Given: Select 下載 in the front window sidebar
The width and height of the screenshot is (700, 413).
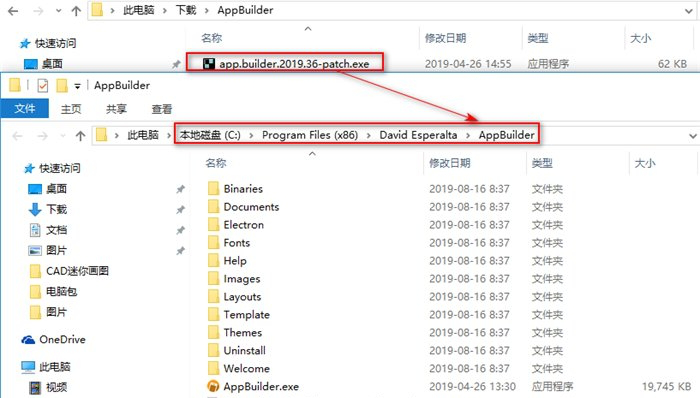Looking at the screenshot, I should [x=56, y=209].
